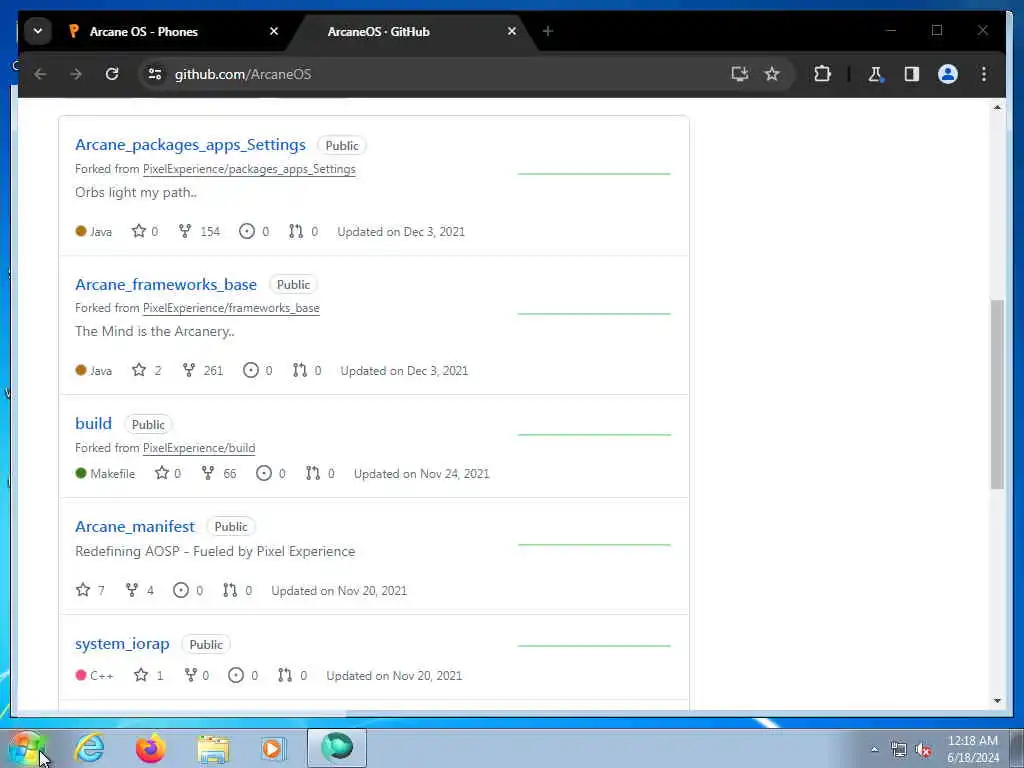The image size is (1024, 768).
Task: Click stars icon for Arcane_packages_apps_Settings
Action: (x=138, y=231)
